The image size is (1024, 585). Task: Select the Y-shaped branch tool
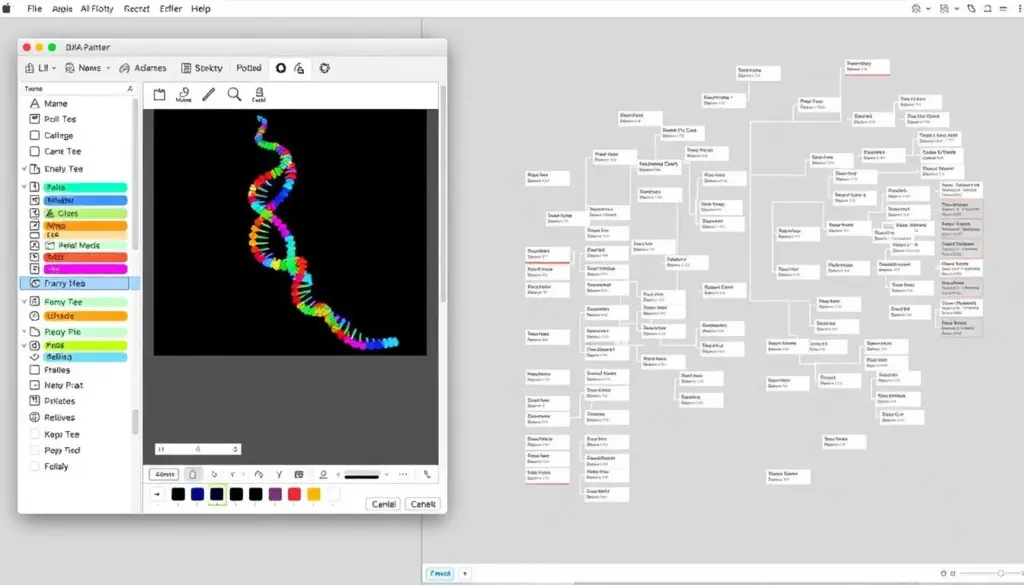tap(279, 475)
